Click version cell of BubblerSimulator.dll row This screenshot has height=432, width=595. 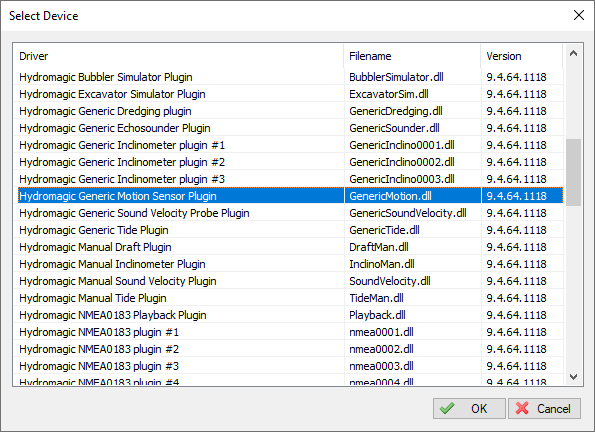click(x=522, y=77)
